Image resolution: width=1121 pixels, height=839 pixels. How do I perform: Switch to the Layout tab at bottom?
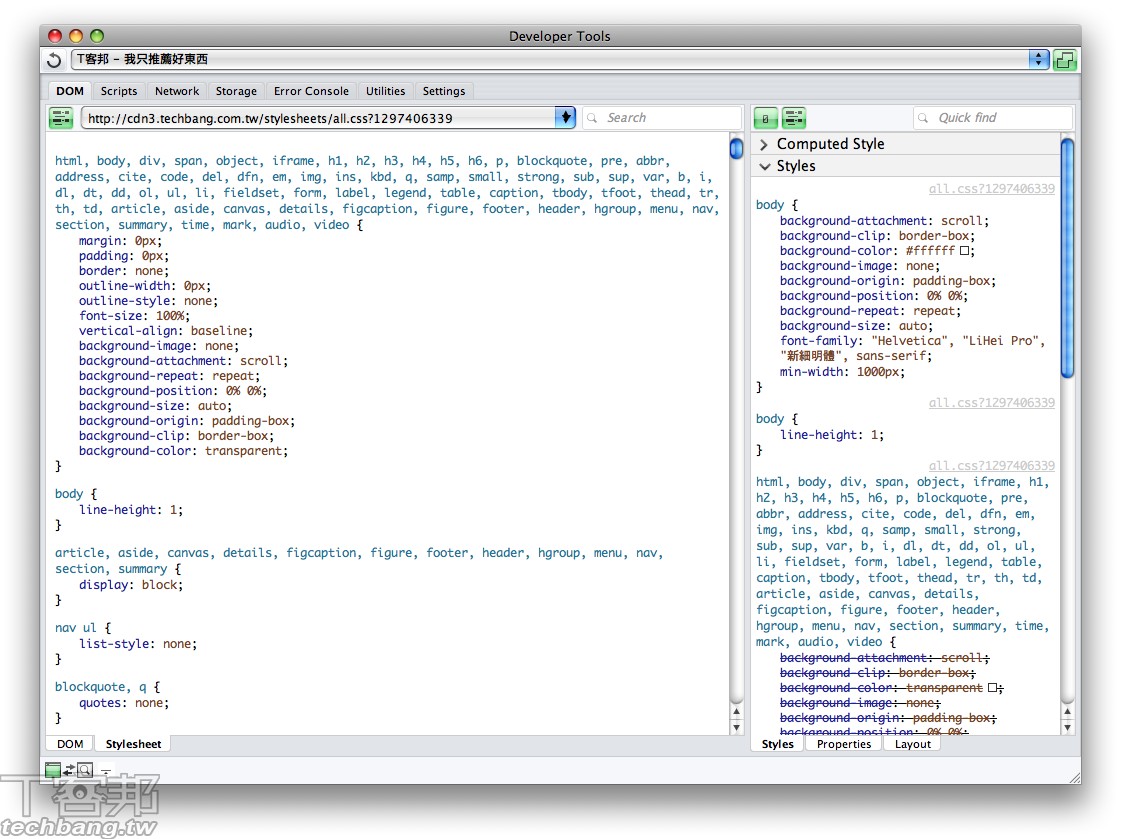click(x=912, y=744)
